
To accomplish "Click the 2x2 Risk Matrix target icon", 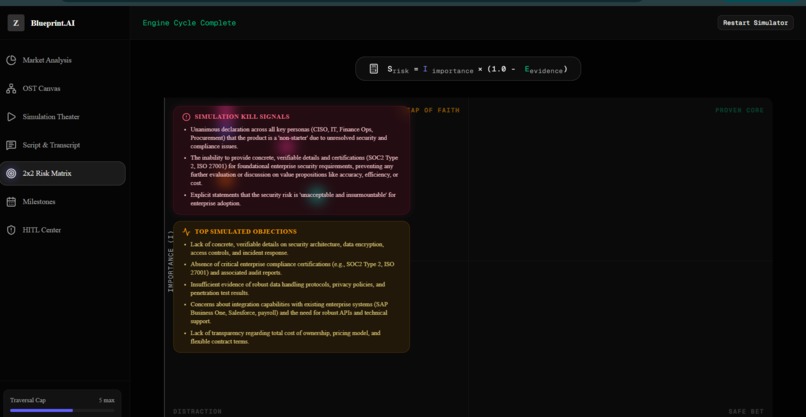I will 11,173.
